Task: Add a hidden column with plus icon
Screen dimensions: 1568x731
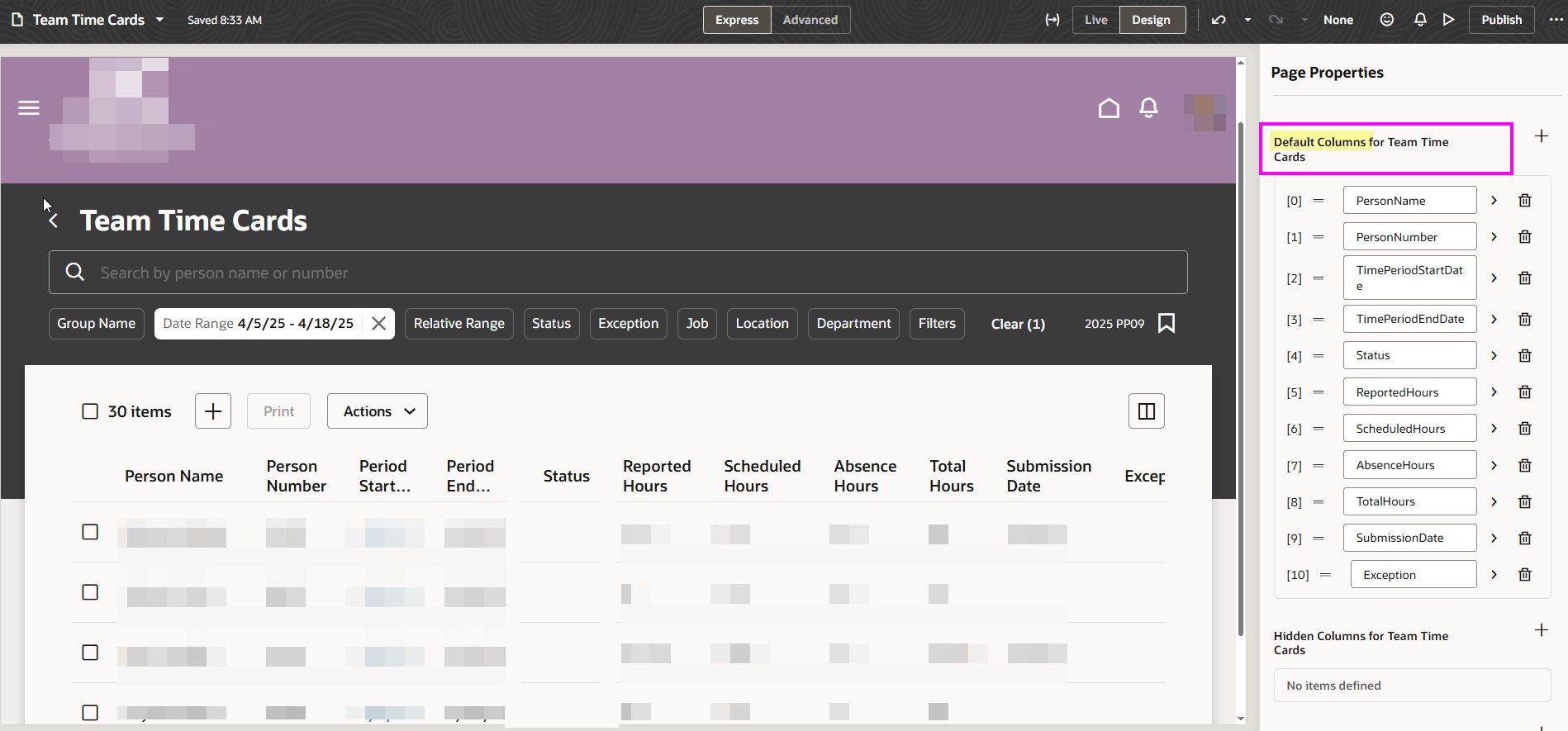Action: point(1542,630)
